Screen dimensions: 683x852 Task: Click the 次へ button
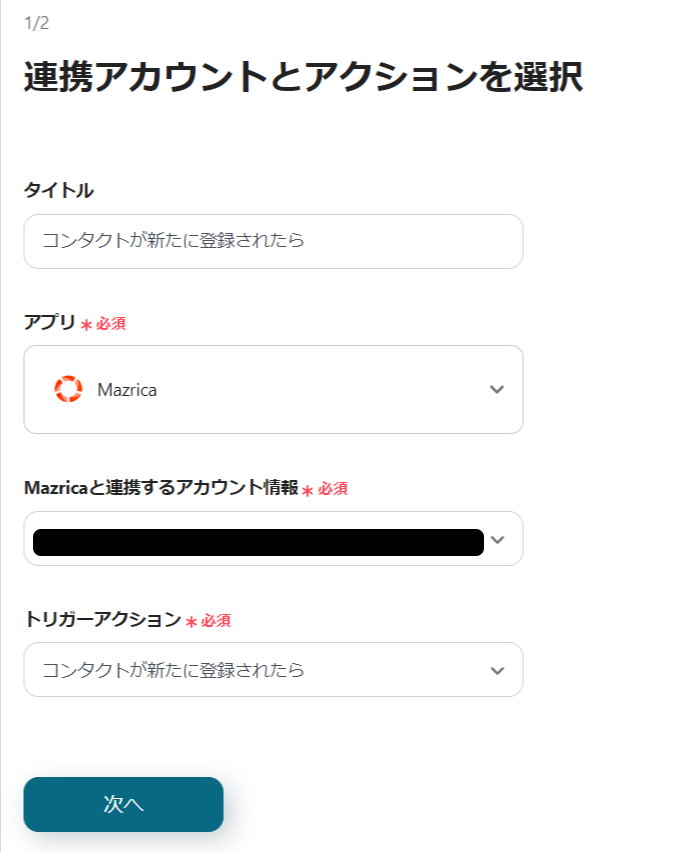[123, 804]
